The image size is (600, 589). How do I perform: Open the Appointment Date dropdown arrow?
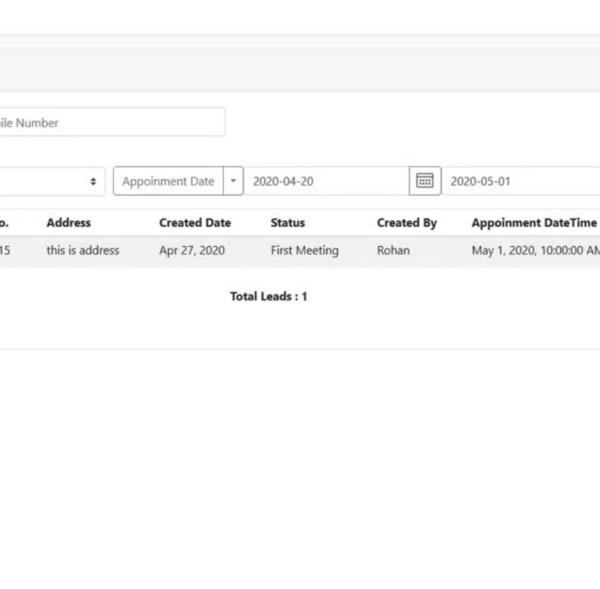pos(233,181)
